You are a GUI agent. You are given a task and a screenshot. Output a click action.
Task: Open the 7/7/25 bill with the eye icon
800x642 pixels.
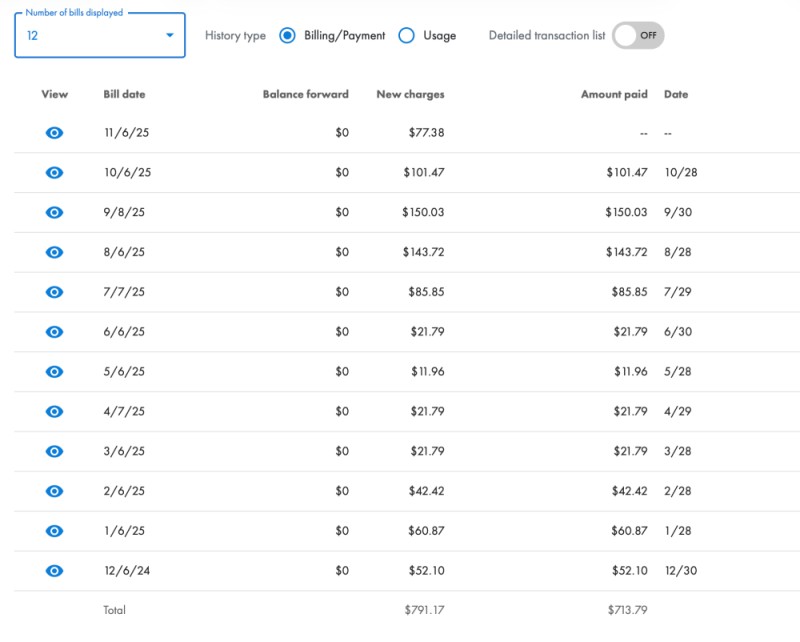tap(53, 291)
